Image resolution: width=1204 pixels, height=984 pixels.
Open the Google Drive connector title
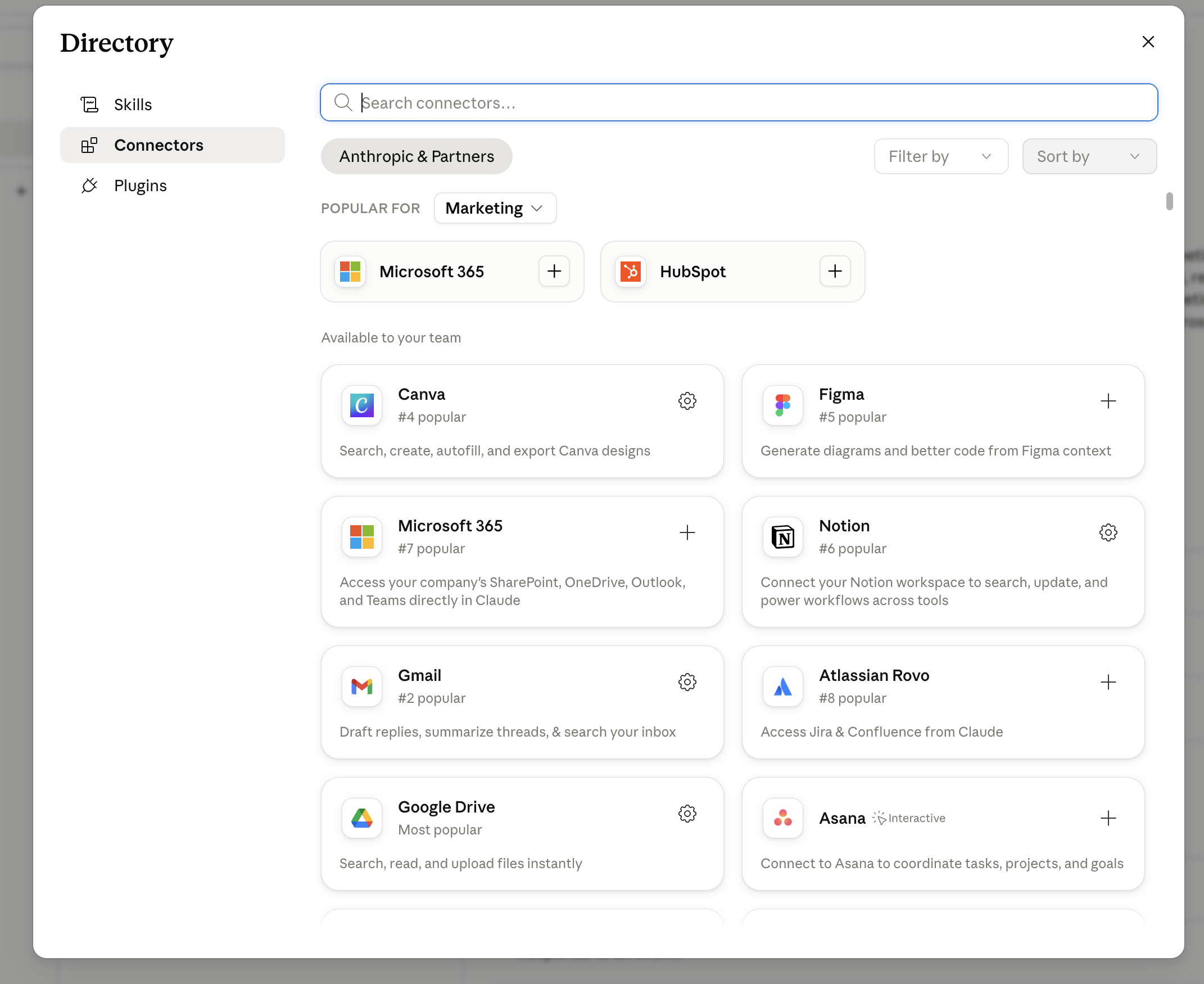446,807
